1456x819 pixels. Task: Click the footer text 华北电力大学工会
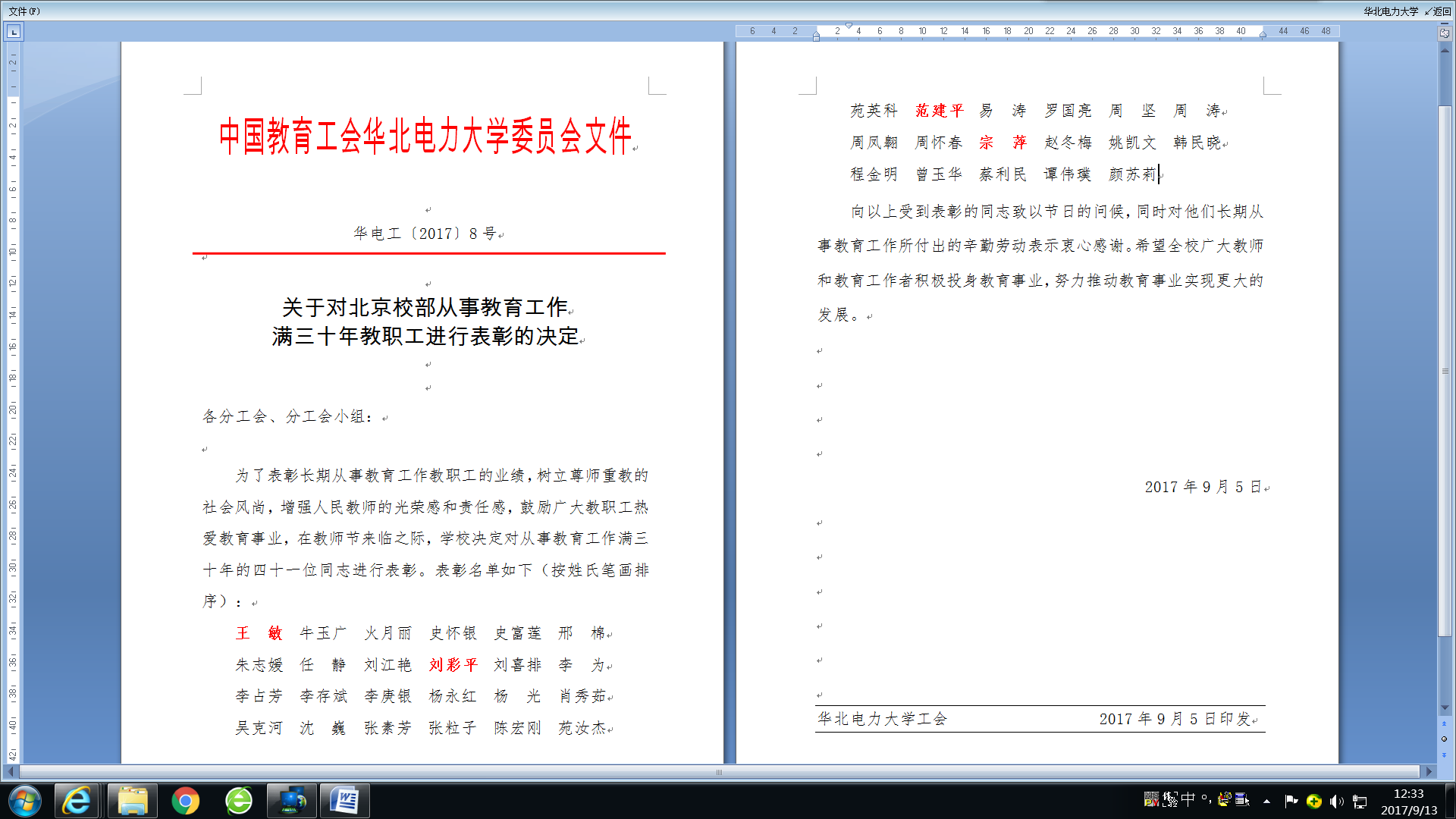point(883,719)
